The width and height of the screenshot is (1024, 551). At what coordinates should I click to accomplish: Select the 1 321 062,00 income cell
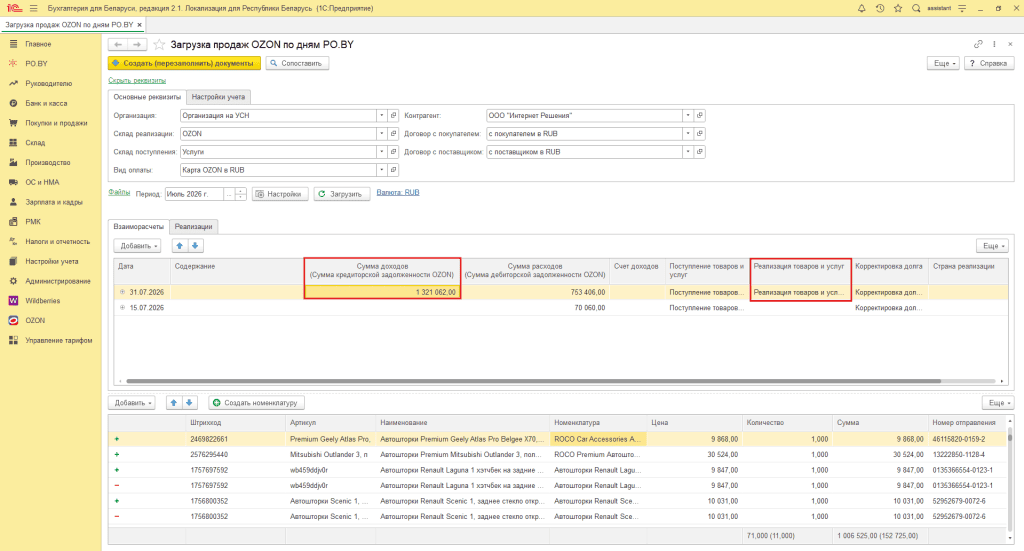[x=382, y=292]
